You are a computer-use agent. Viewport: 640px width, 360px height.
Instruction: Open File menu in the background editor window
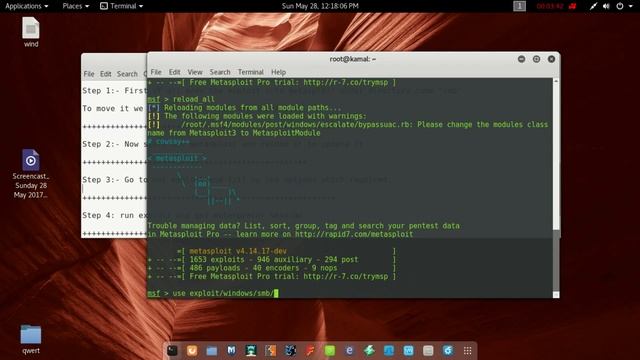click(89, 74)
